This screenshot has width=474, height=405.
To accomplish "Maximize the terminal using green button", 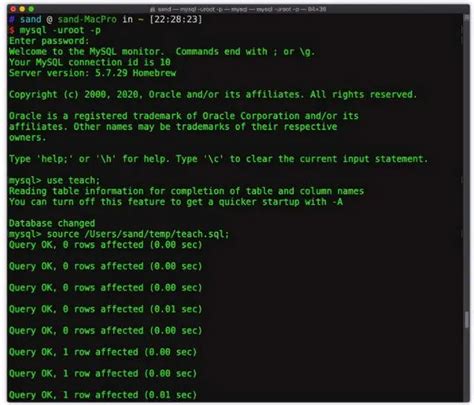I will 31,9.
